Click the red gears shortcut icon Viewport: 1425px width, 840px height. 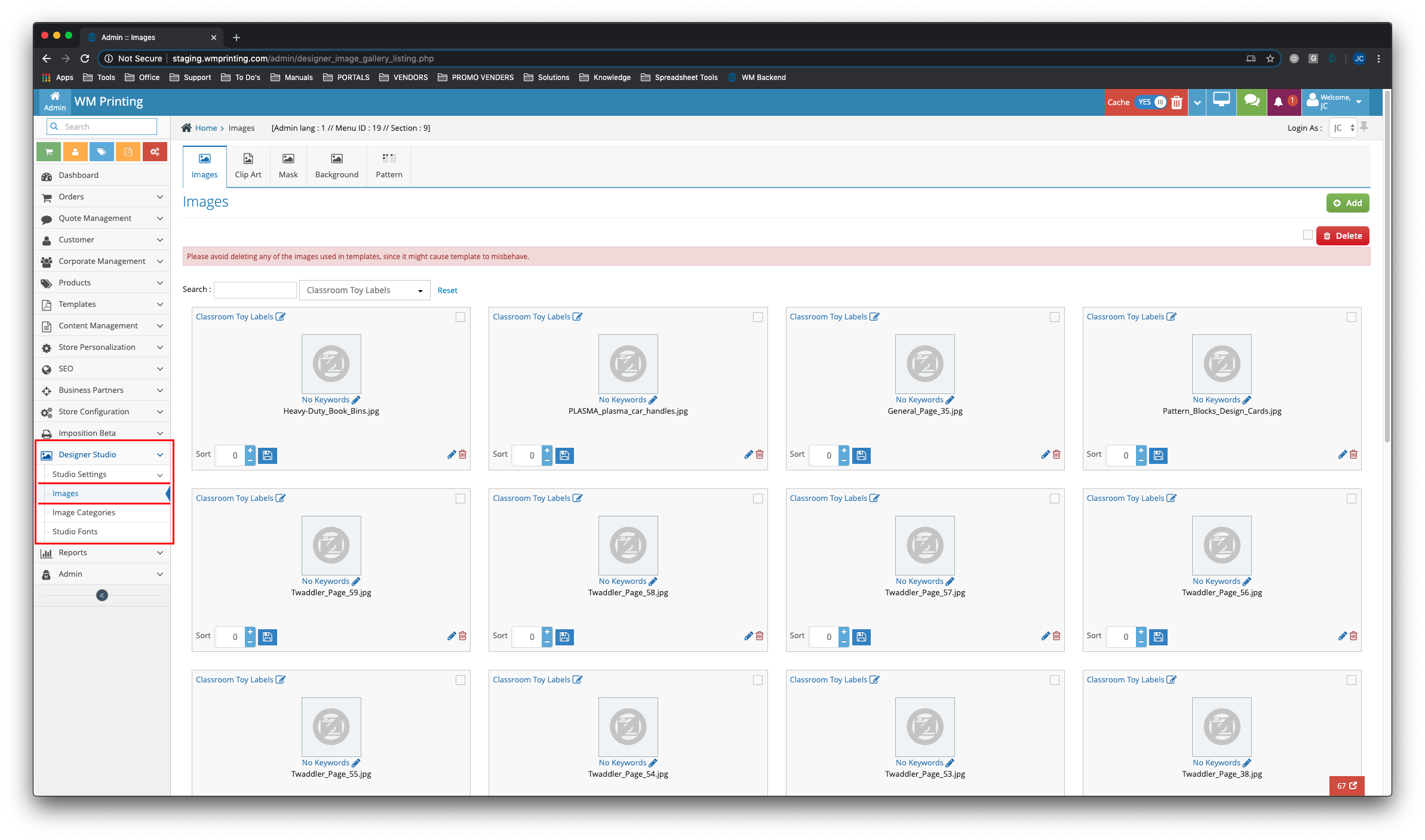[155, 152]
